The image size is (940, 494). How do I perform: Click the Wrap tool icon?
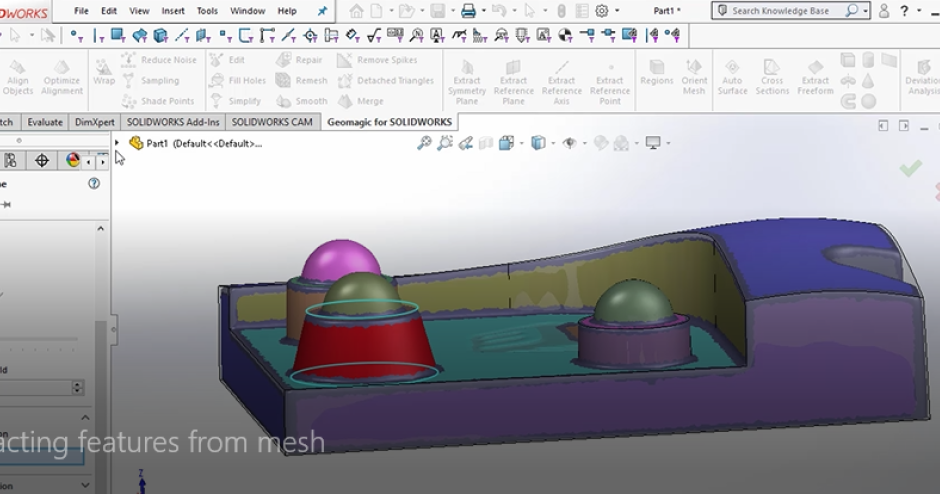pyautogui.click(x=104, y=72)
